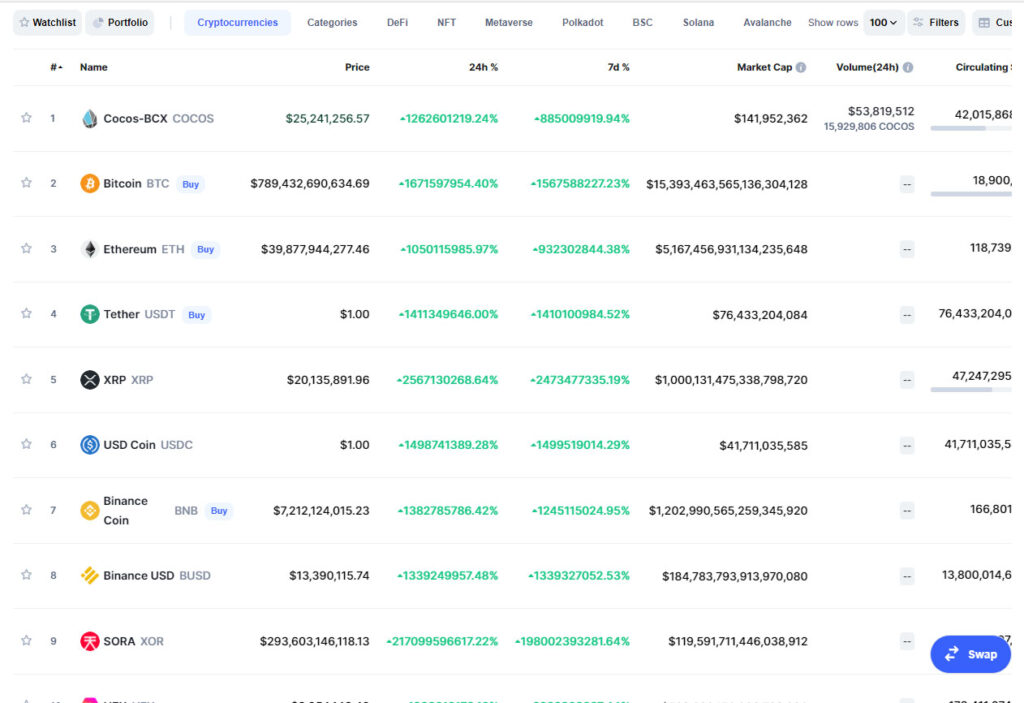Toggle the watchlist star for Tether
The width and height of the screenshot is (1024, 703).
26,314
